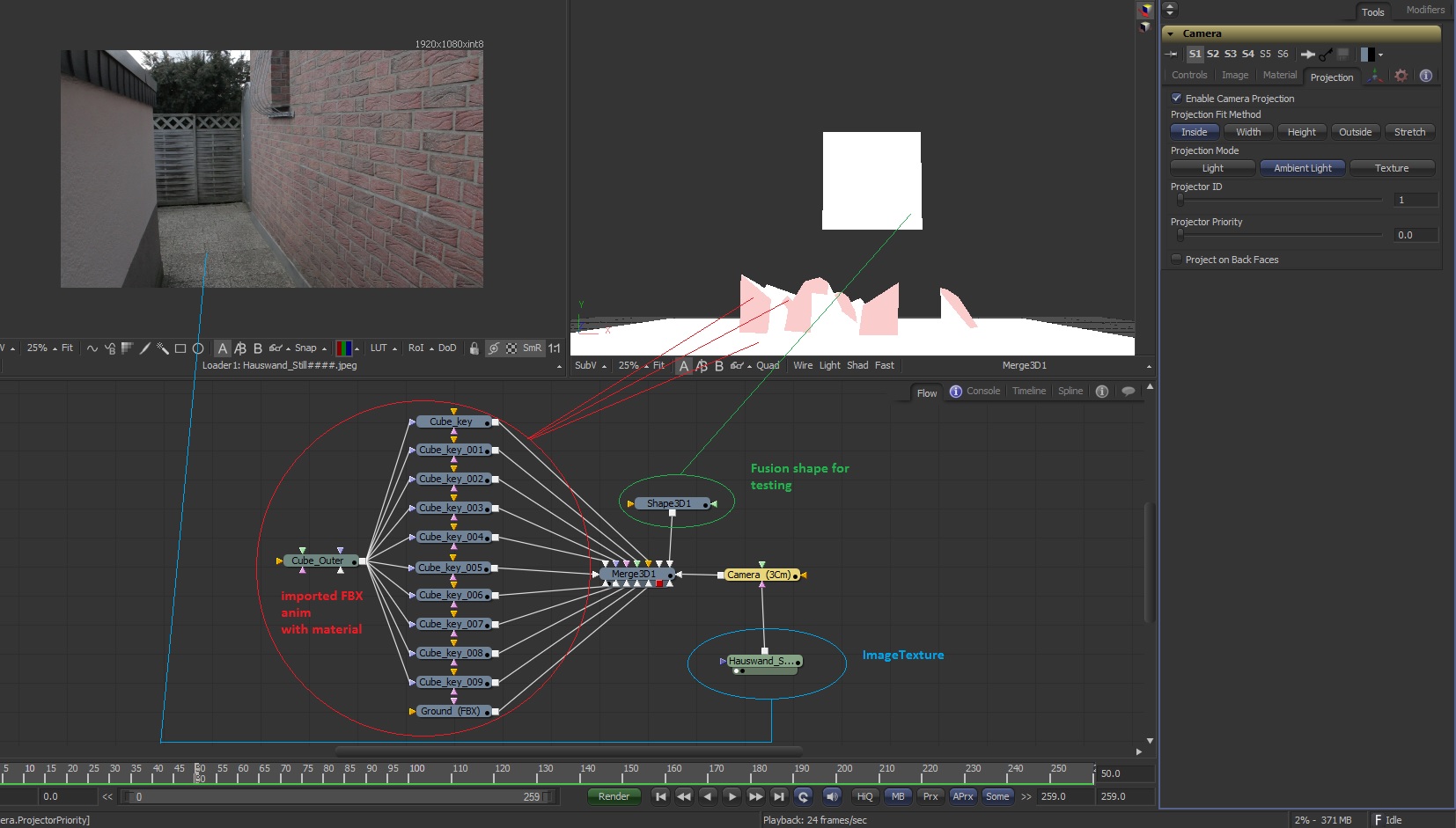Open RoI options dropdown
The width and height of the screenshot is (1456, 828).
(x=431, y=348)
